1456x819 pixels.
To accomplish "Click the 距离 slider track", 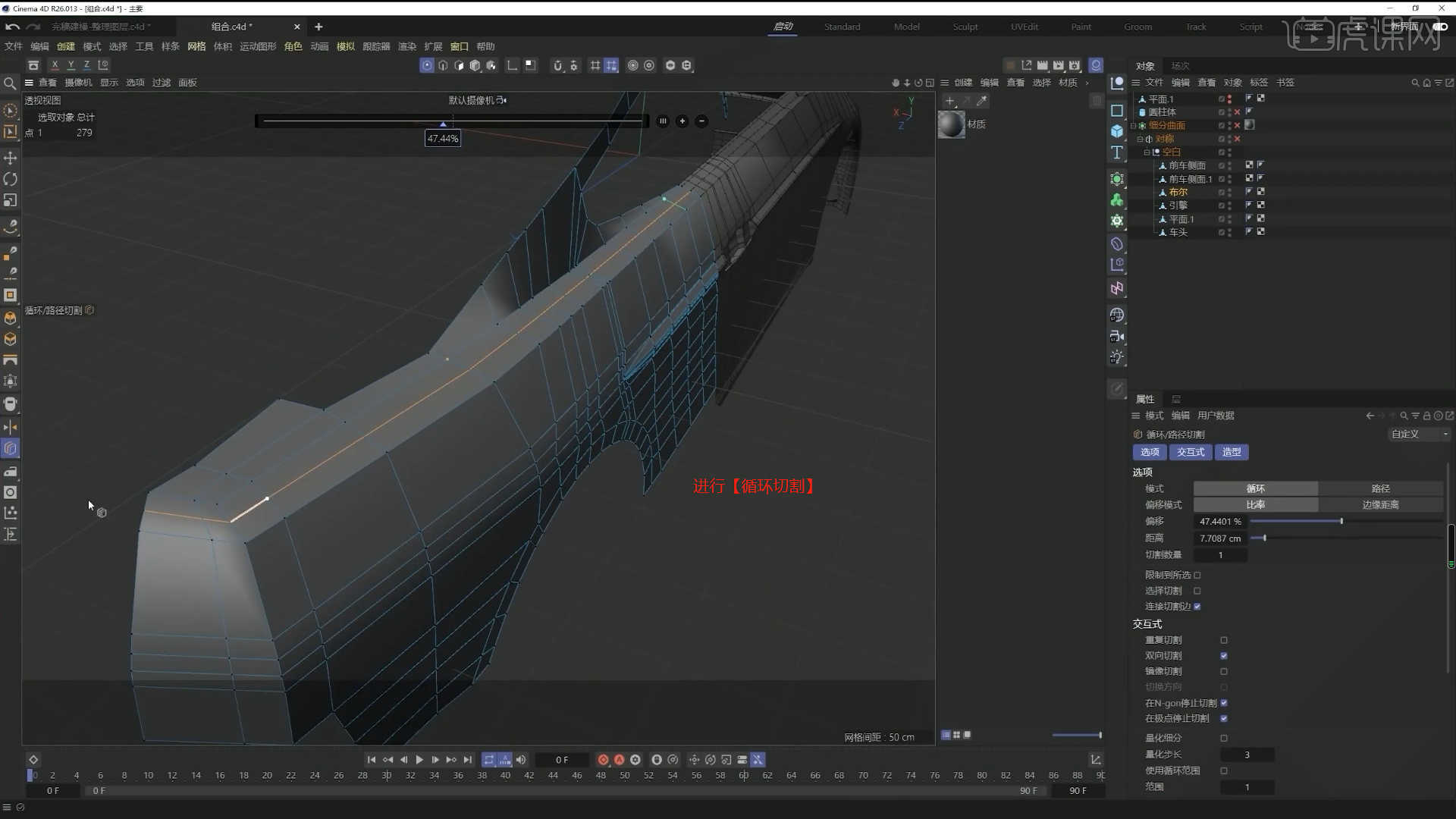I will coord(1347,538).
